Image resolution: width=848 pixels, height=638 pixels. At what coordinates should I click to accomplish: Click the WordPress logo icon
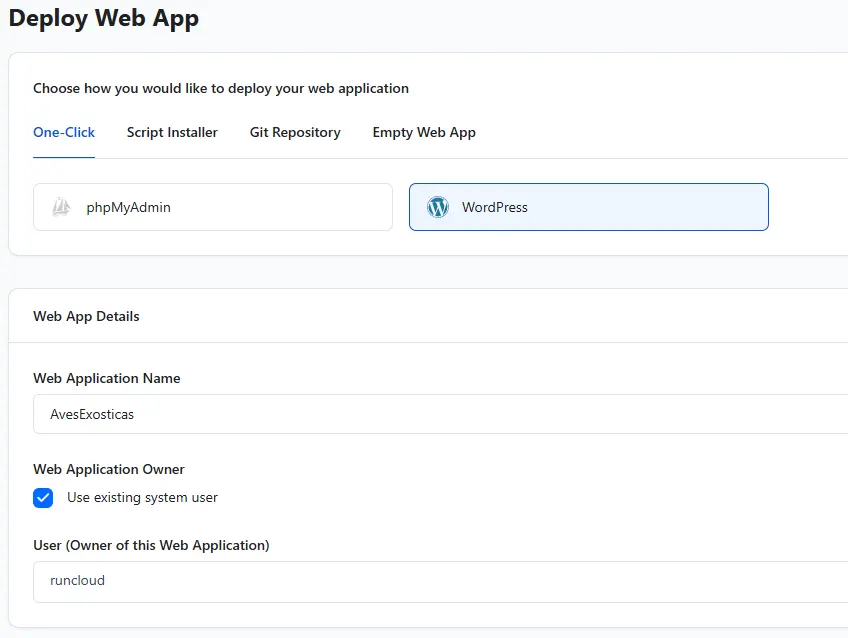[x=437, y=207]
